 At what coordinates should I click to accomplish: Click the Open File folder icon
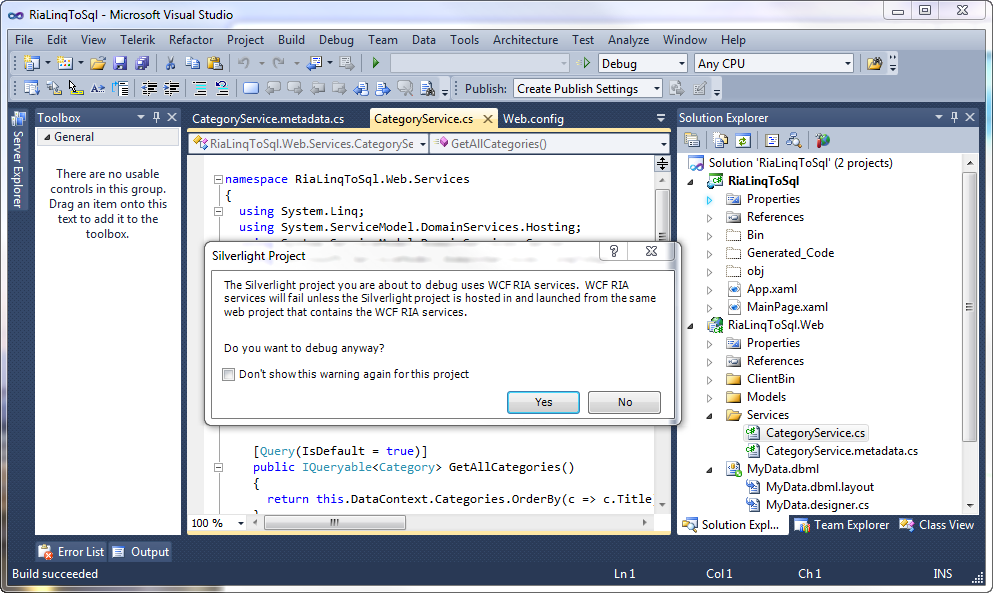[98, 63]
